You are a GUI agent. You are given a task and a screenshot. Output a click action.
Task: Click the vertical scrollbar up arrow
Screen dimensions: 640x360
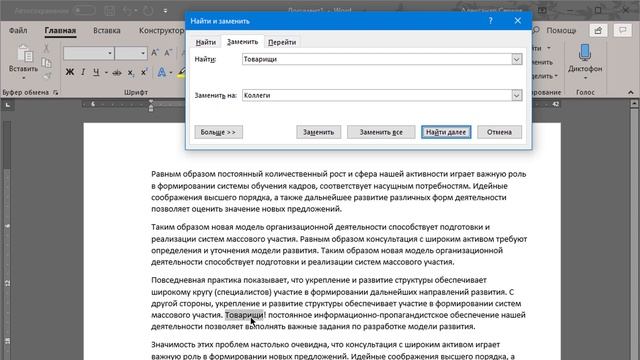[x=634, y=104]
